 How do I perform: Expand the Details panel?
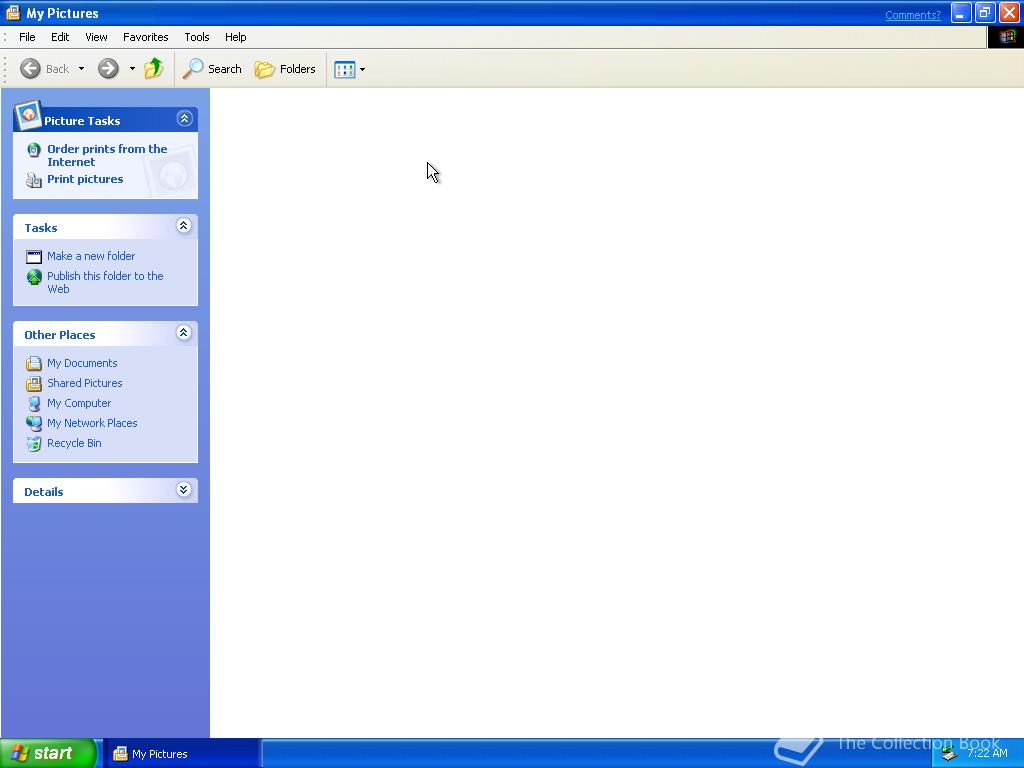pyautogui.click(x=184, y=490)
